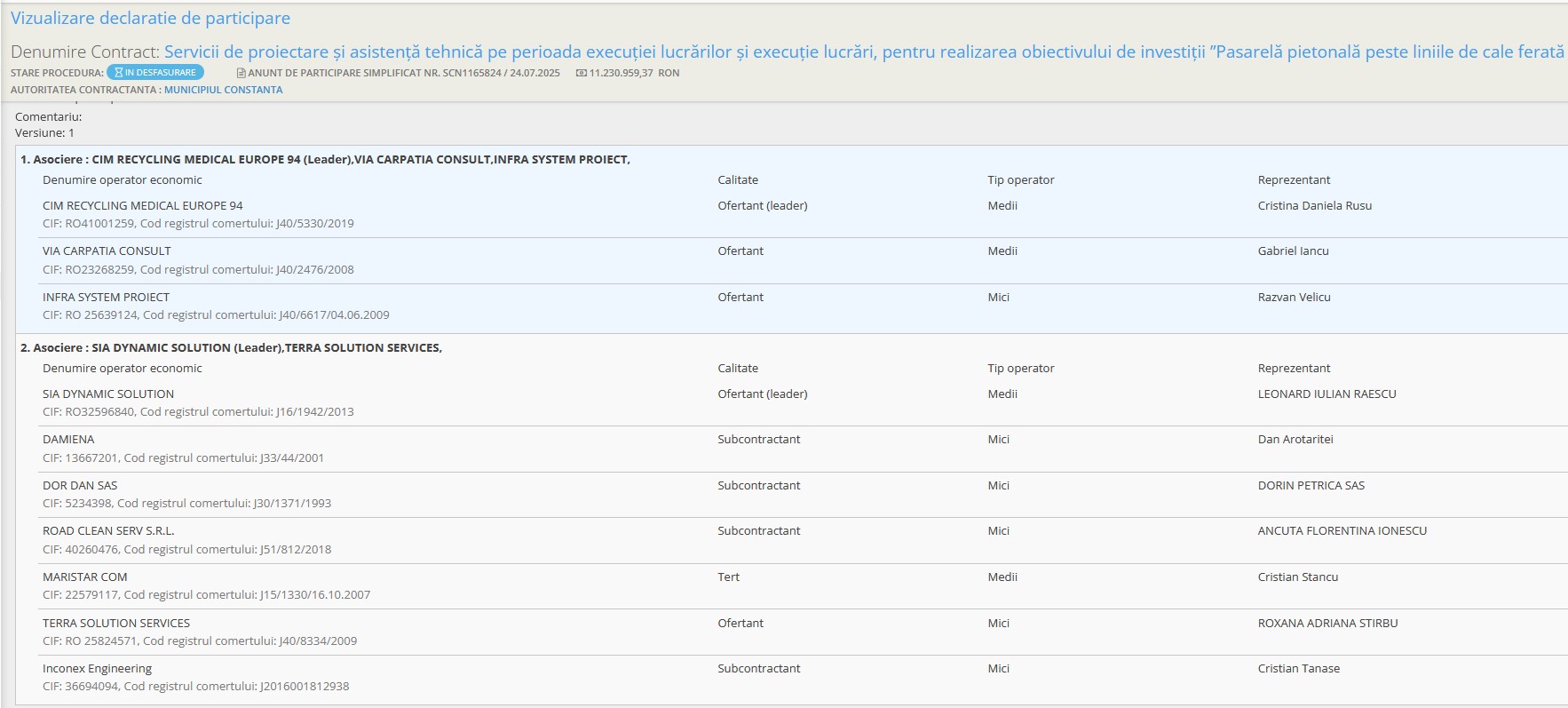The width and height of the screenshot is (1568, 708).
Task: Click representative Cristian Stancu
Action: 1298,577
